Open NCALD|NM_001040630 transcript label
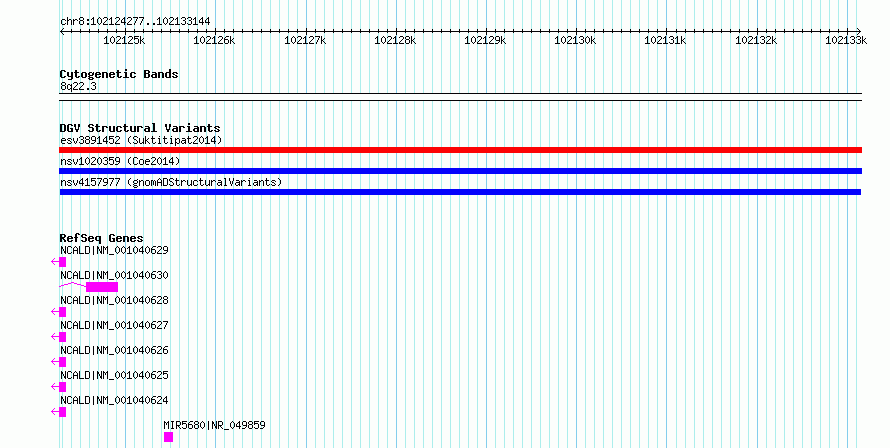 [x=114, y=275]
